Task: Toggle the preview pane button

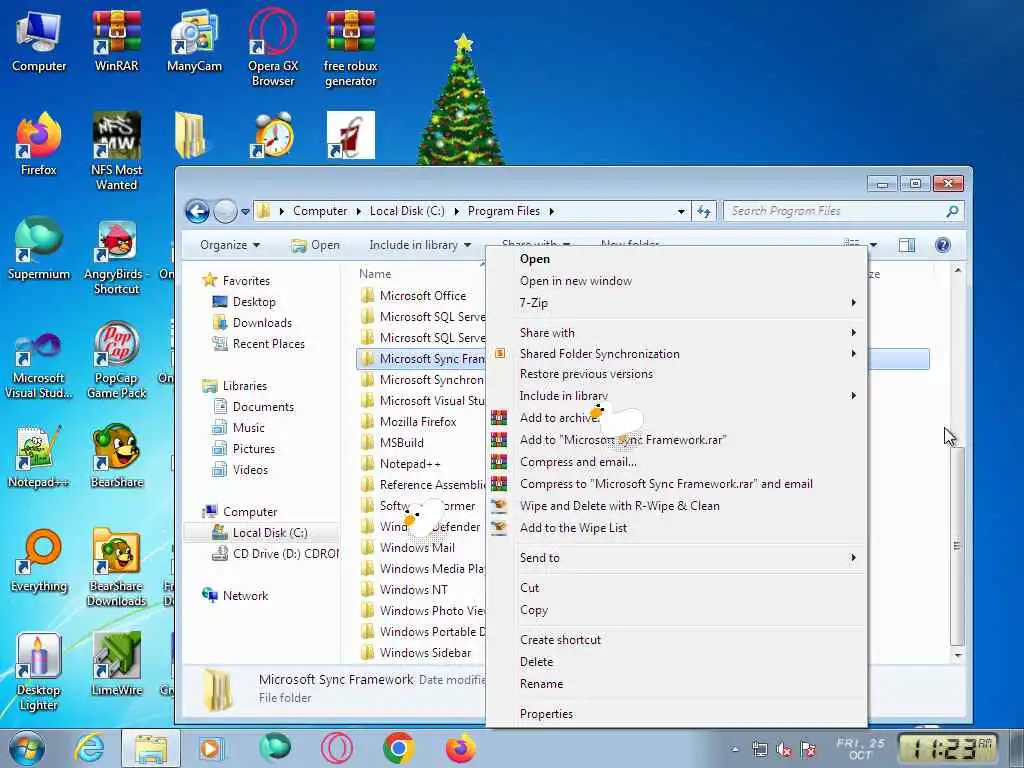Action: (x=906, y=245)
